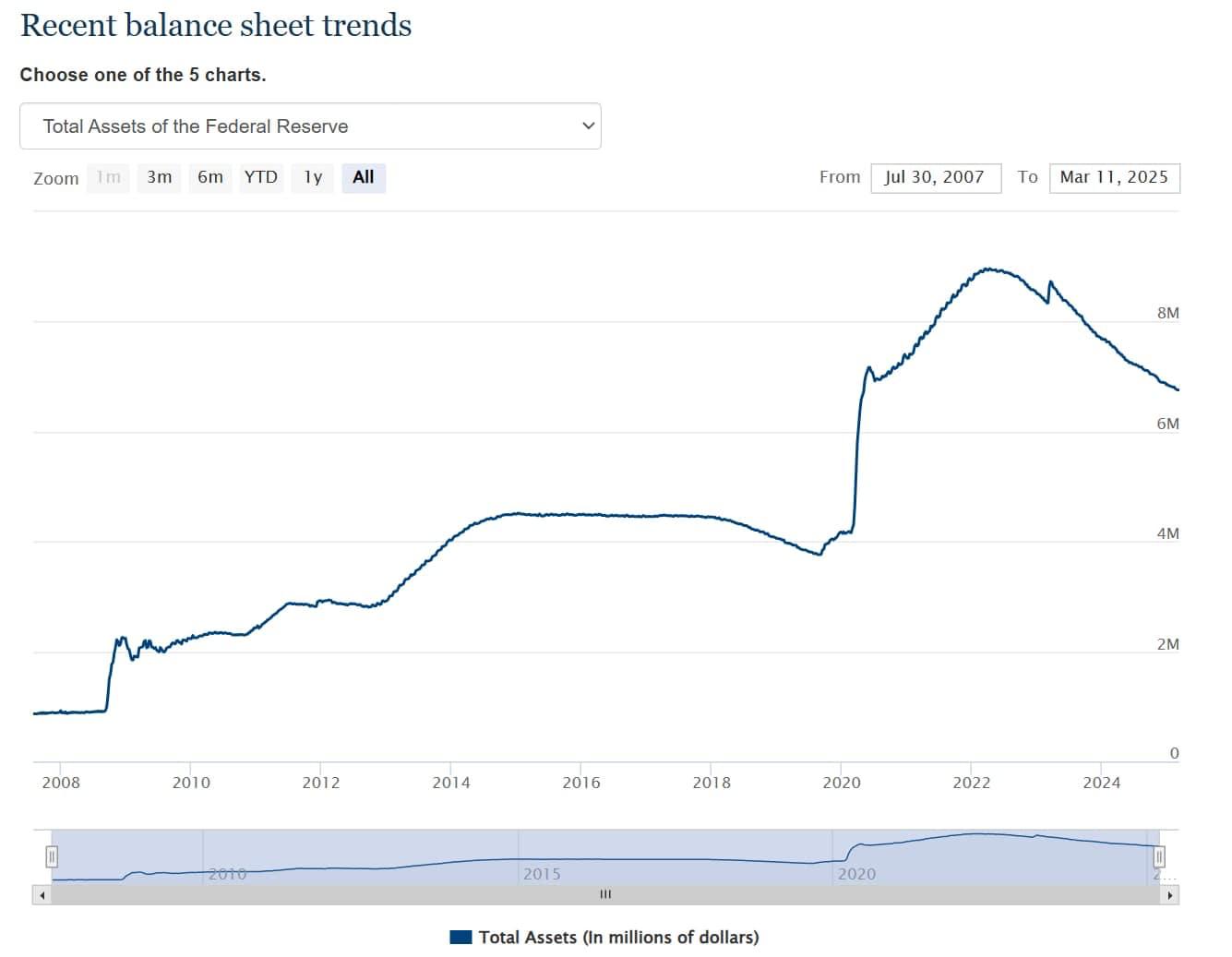
Task: Zoom chart to 1y range
Action: [313, 177]
